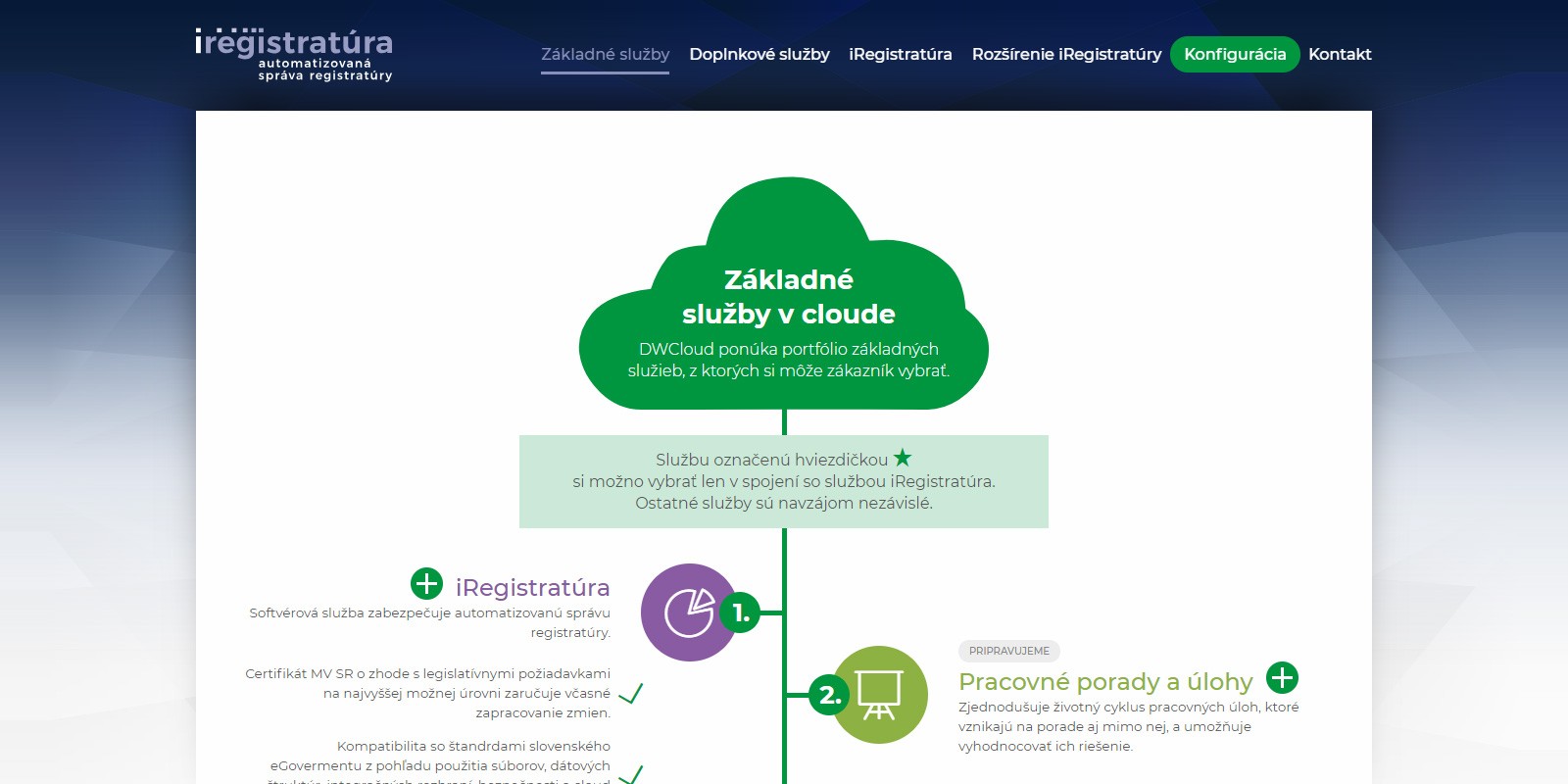Viewport: 1568px width, 784px height.
Task: Go to iRegistratúra in the navigation
Action: pyautogui.click(x=901, y=54)
